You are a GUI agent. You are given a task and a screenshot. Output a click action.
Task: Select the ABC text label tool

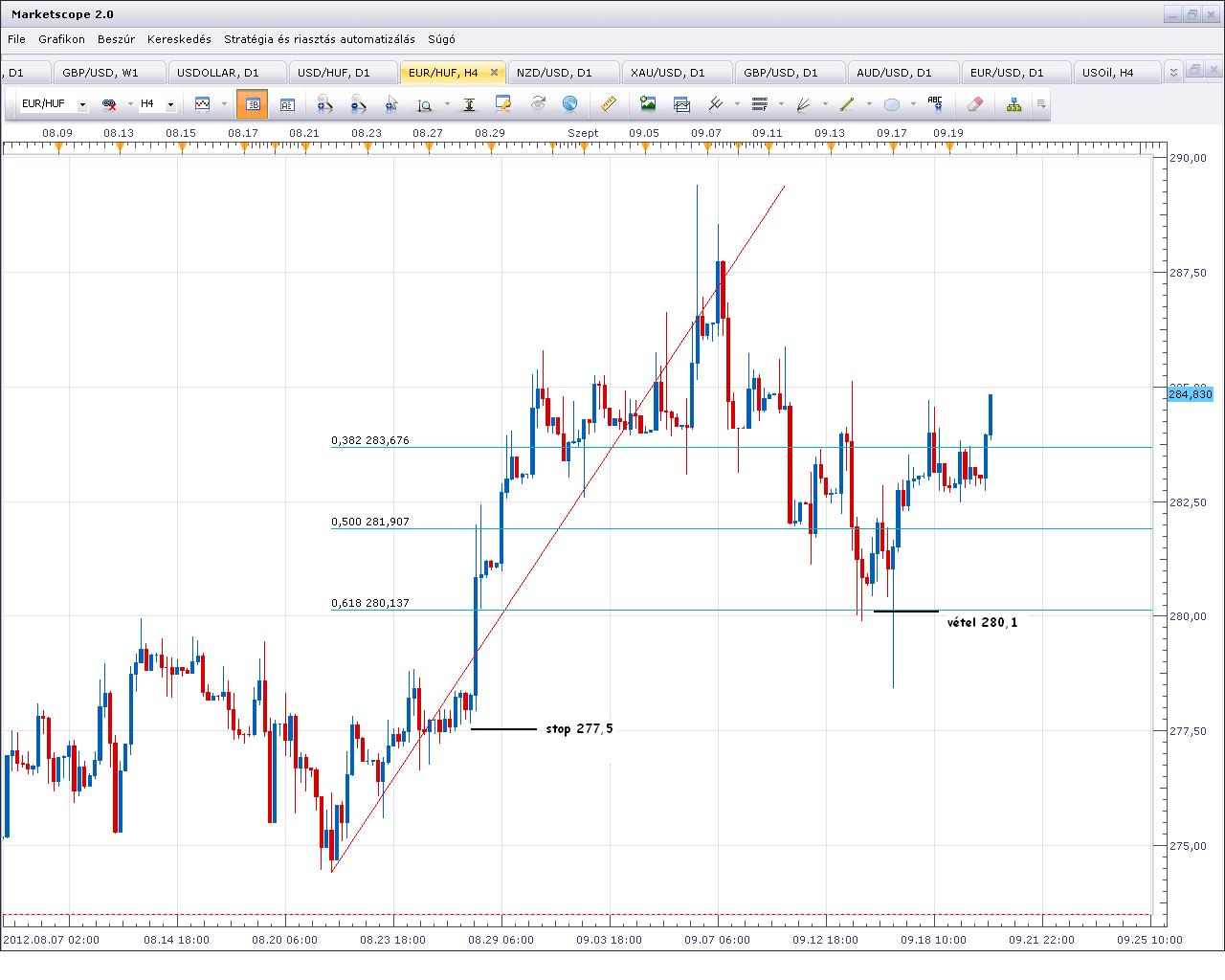point(935,103)
